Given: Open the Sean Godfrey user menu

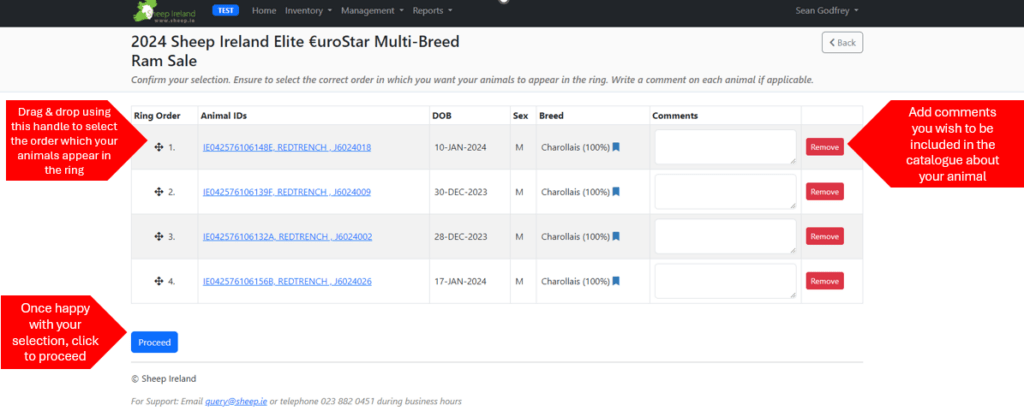Looking at the screenshot, I should tap(827, 10).
